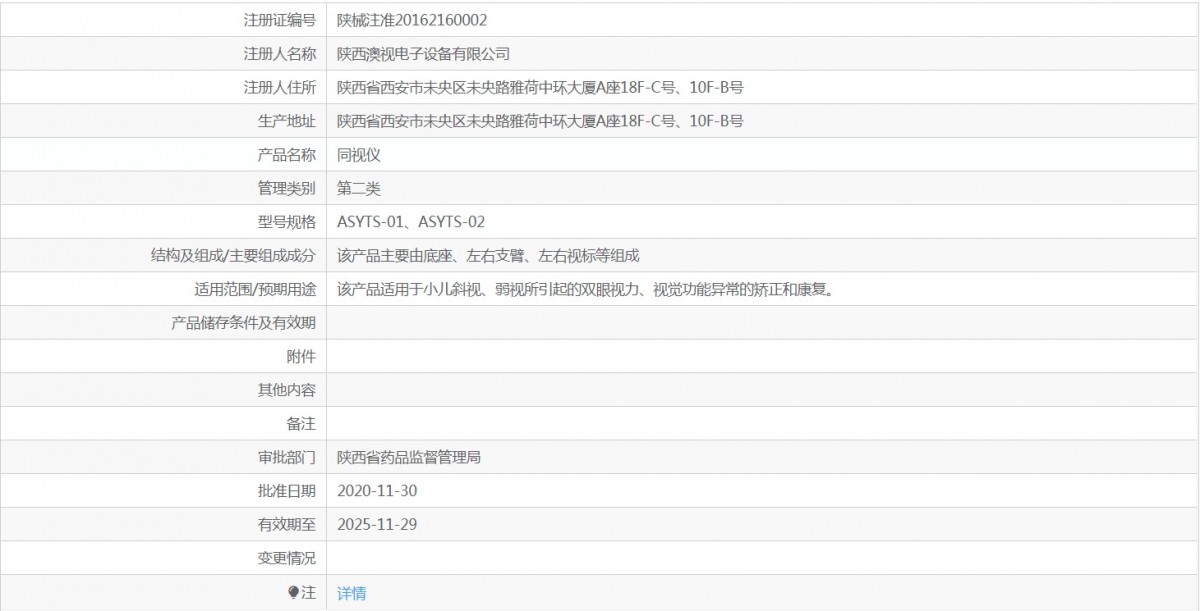The width and height of the screenshot is (1200, 611).
Task: Click the 注册人名称 label
Action: coord(279,53)
